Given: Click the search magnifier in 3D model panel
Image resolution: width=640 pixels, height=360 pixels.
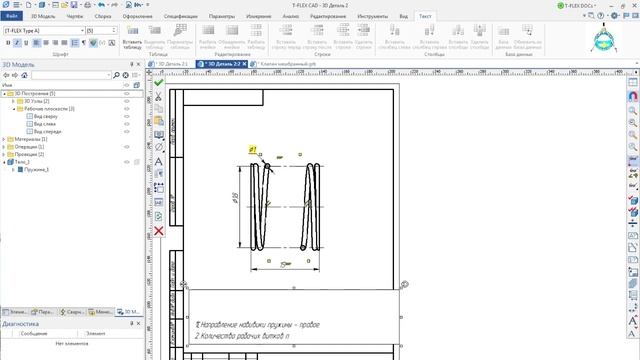Looking at the screenshot, I should point(116,75).
